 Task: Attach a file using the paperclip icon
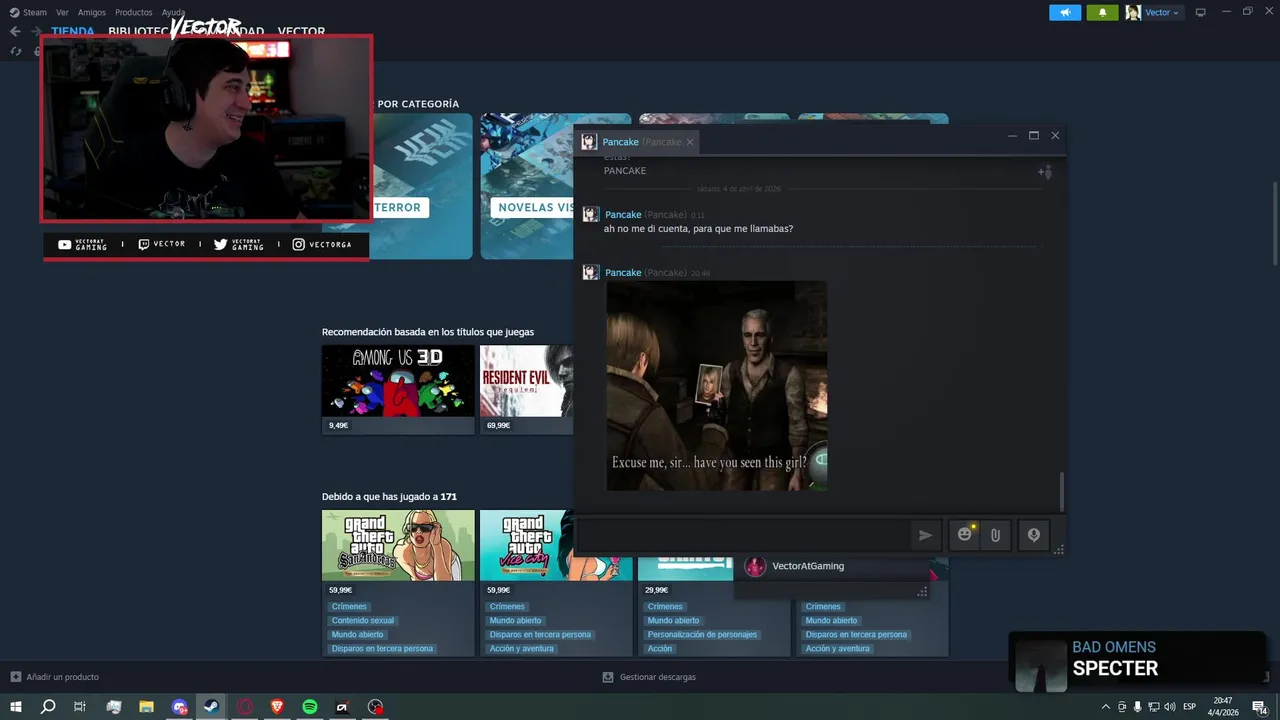995,535
